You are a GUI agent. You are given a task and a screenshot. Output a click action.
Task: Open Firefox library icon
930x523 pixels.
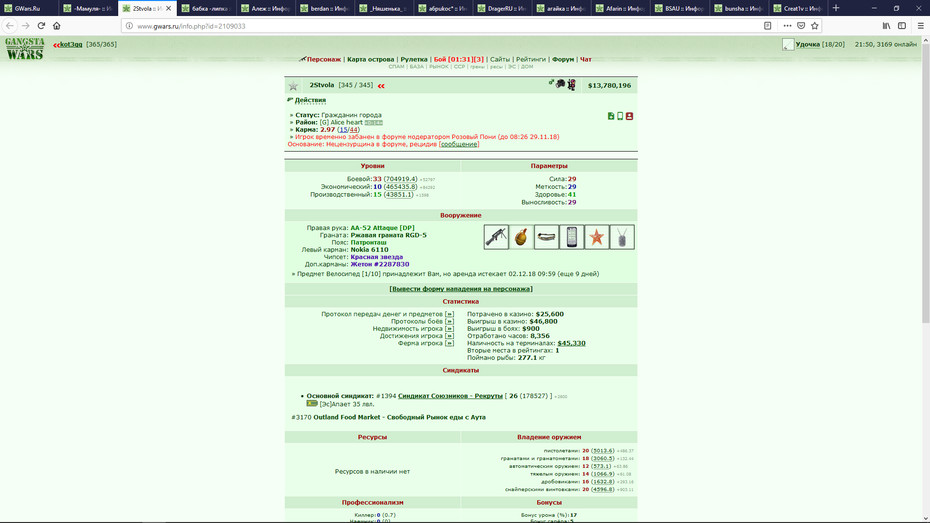tap(886, 25)
